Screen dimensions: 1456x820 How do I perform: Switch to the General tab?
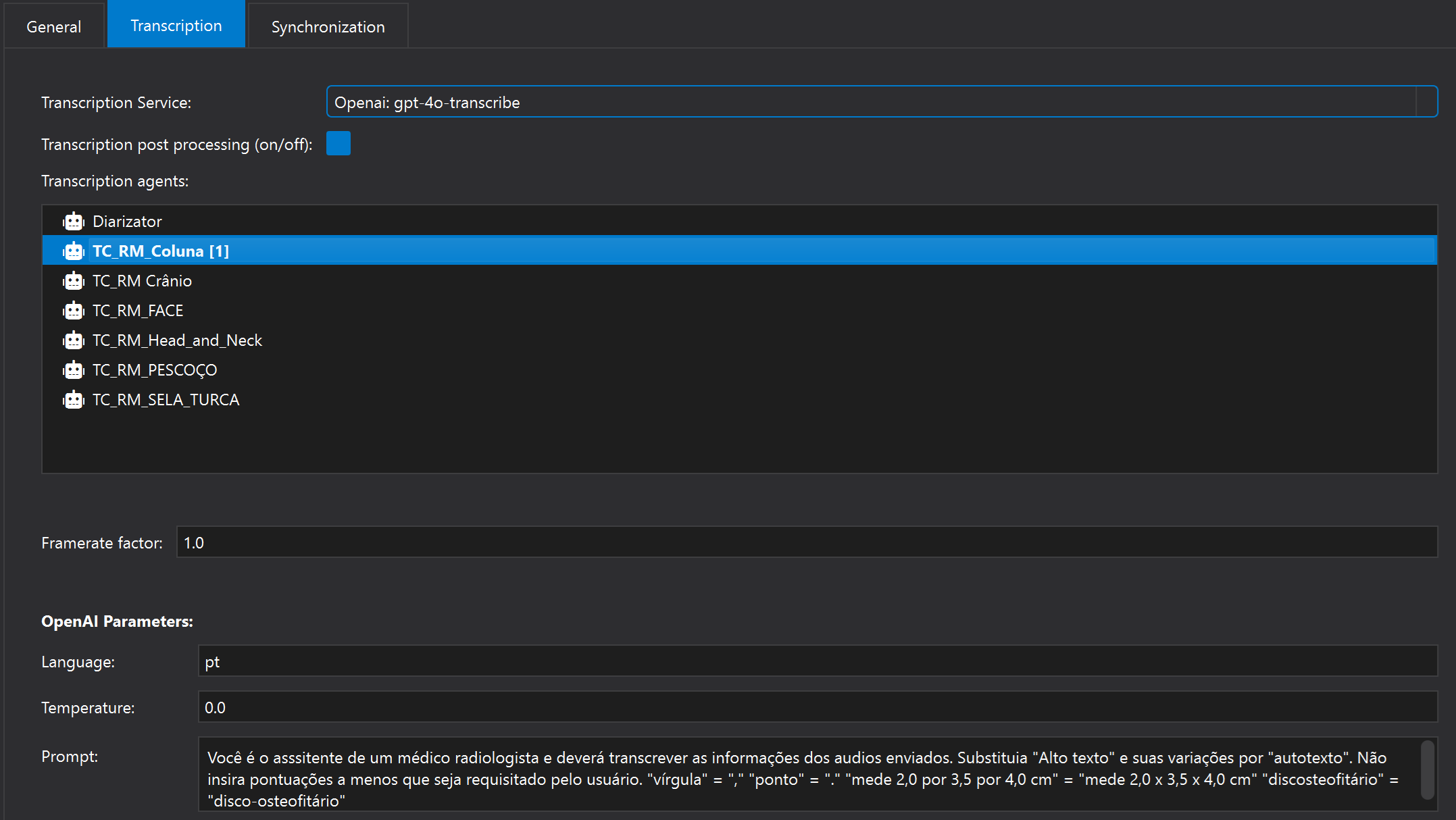[54, 26]
